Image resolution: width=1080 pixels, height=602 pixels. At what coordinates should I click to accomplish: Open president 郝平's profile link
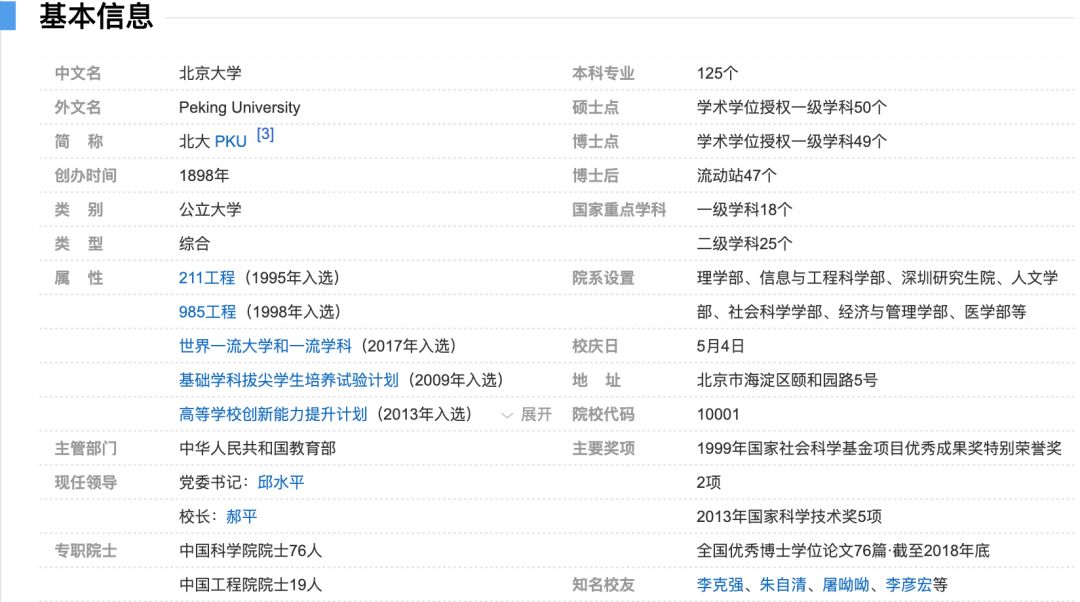239,515
